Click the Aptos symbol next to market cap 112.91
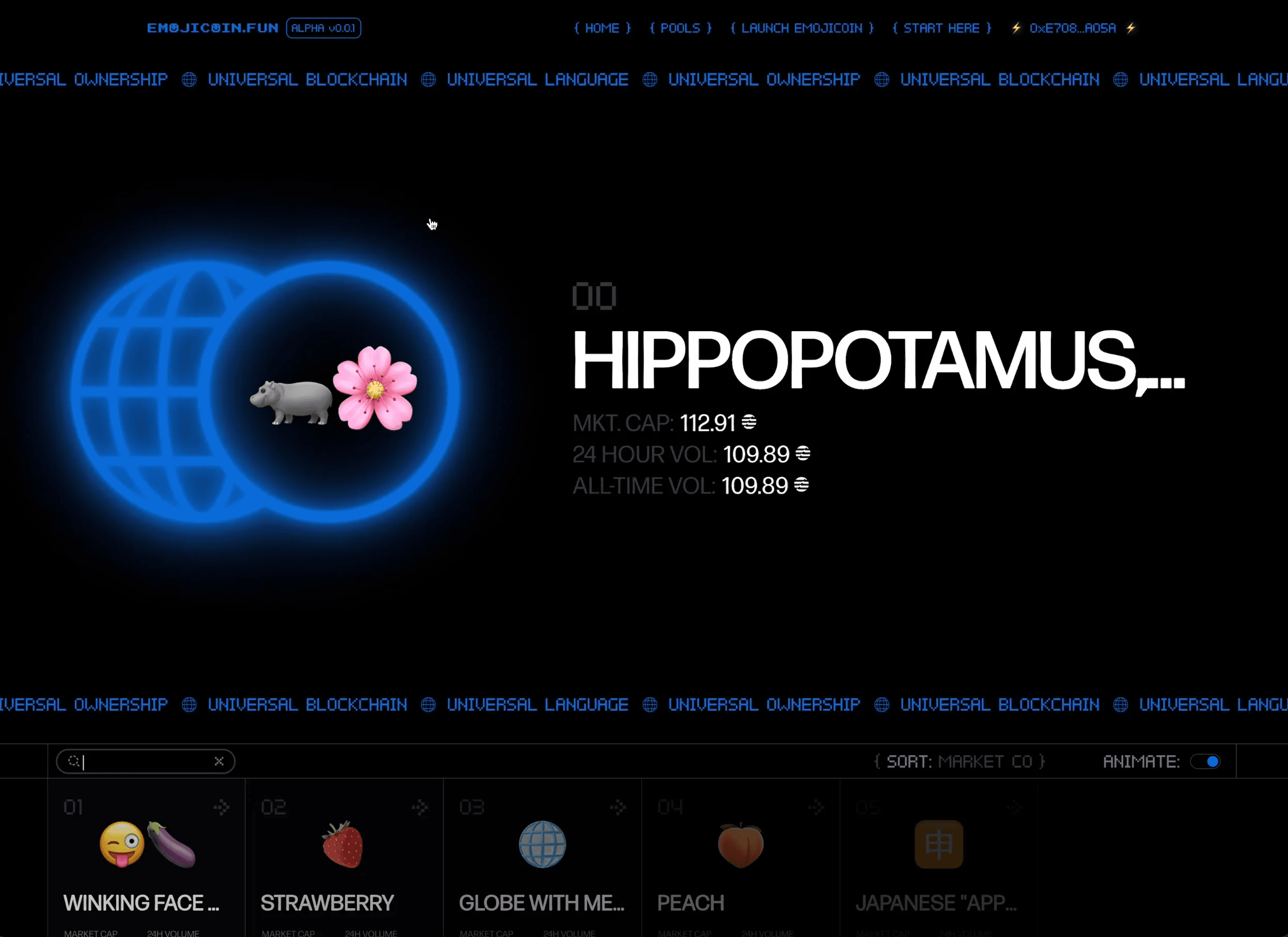This screenshot has width=1288, height=937. click(x=749, y=422)
